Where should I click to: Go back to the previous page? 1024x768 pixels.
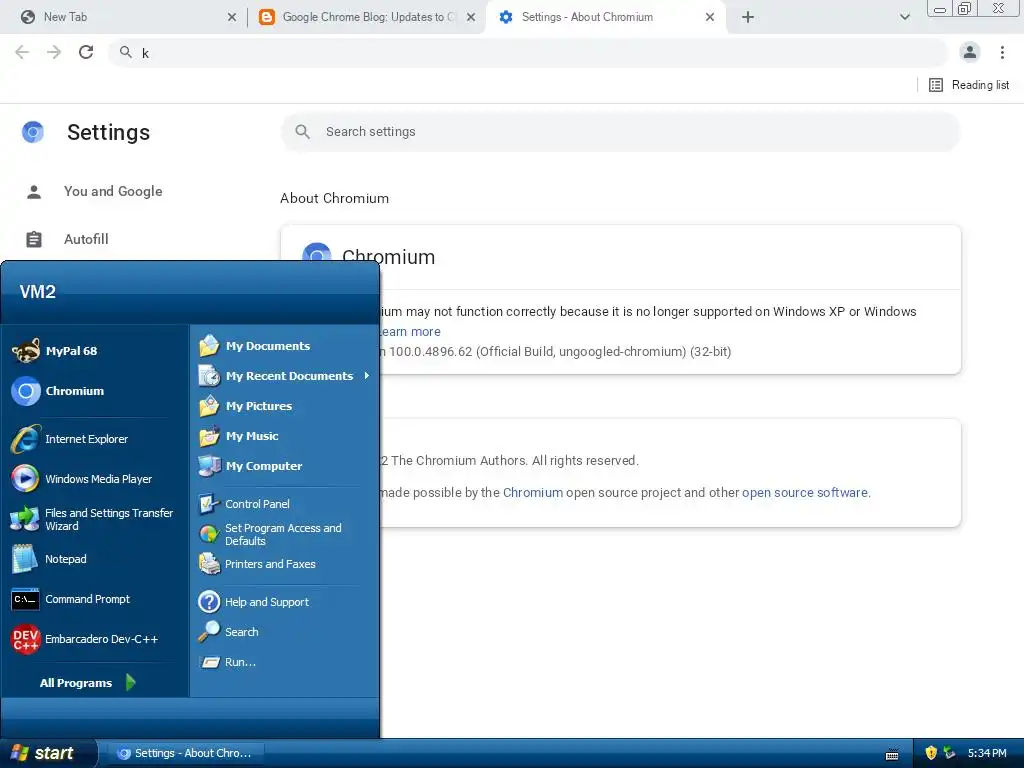pos(22,52)
